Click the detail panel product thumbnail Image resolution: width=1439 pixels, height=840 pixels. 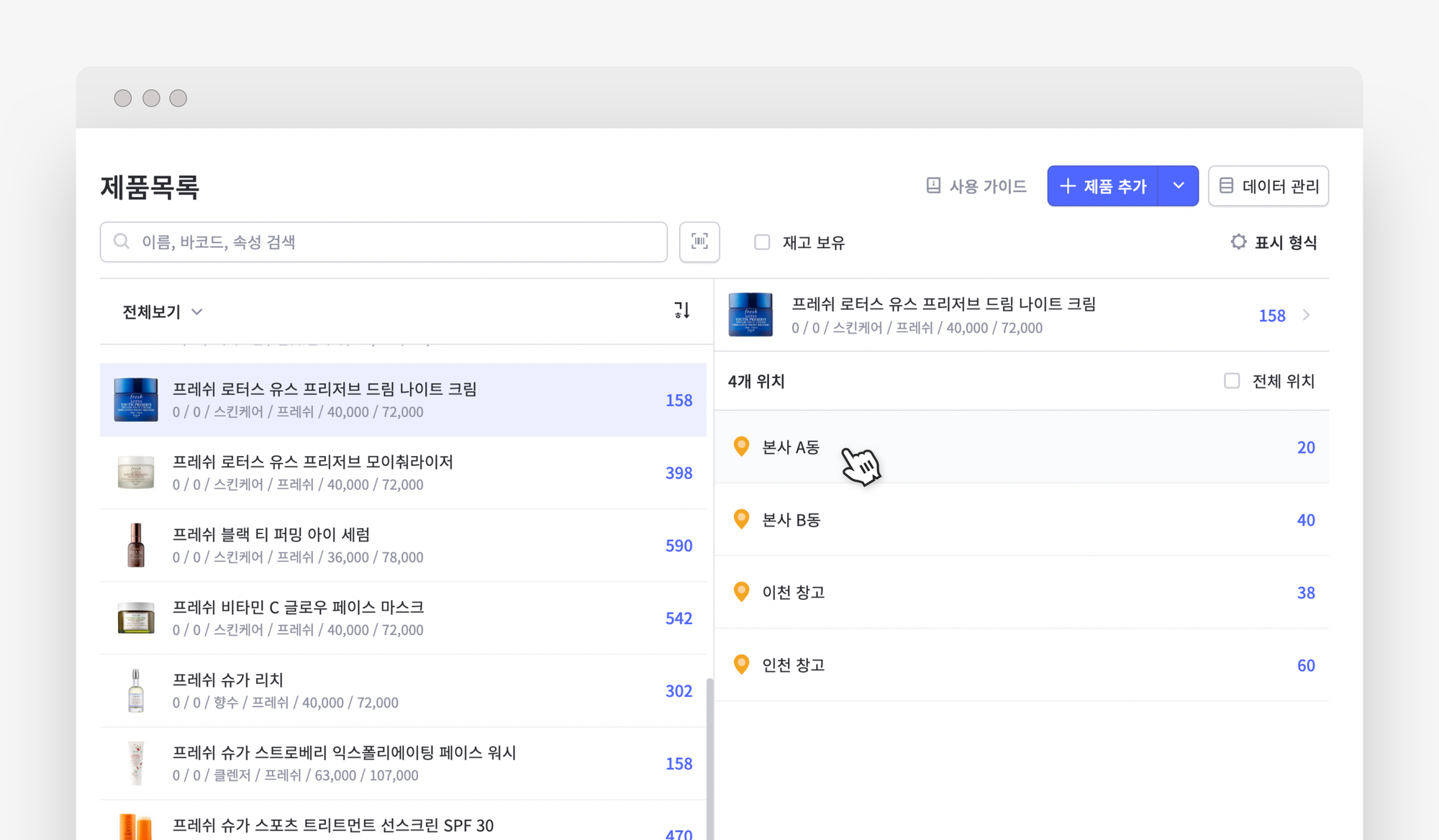coord(750,315)
